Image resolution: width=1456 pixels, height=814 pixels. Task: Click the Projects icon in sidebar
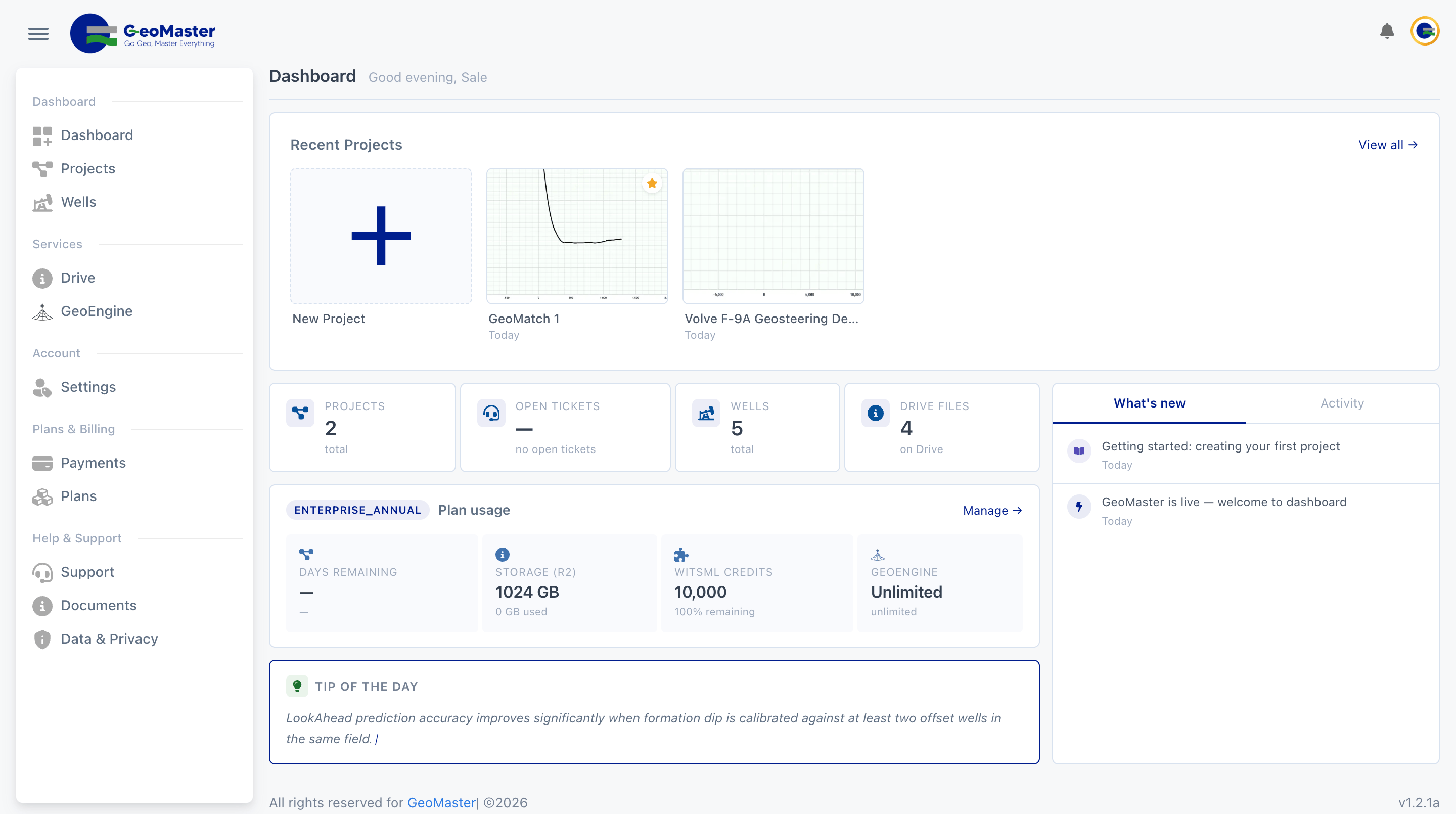[x=42, y=168]
